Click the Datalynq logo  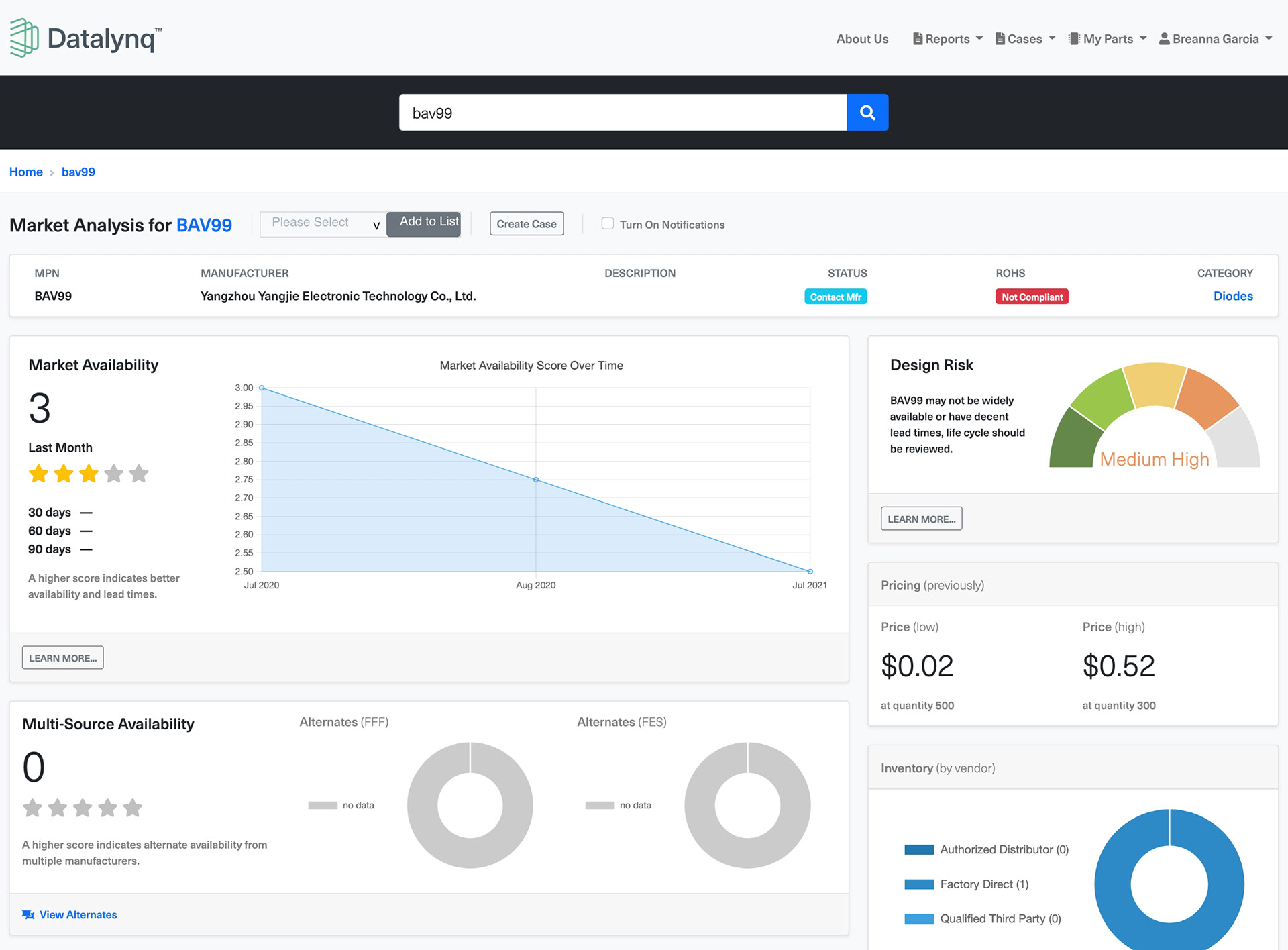click(86, 38)
